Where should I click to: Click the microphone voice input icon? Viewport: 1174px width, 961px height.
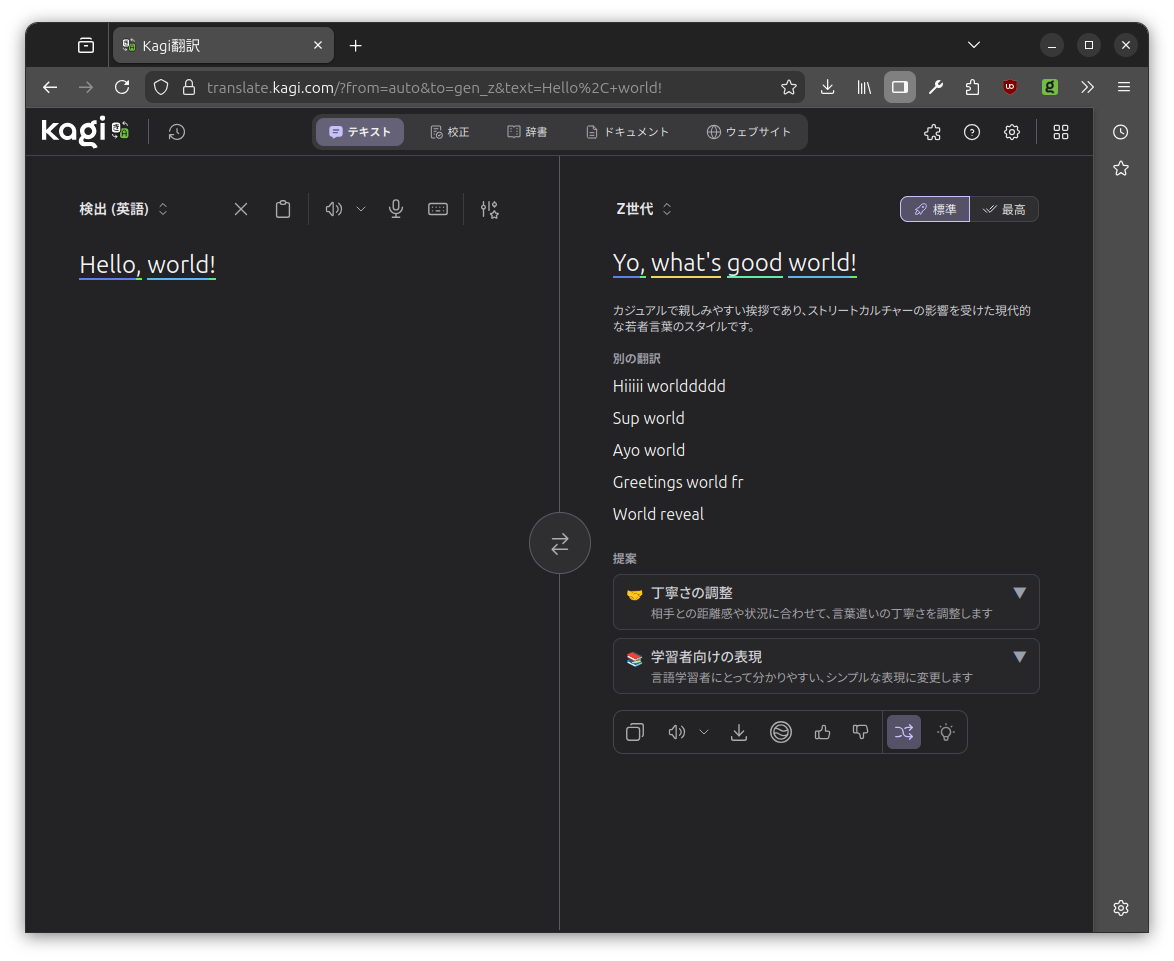pyautogui.click(x=396, y=209)
